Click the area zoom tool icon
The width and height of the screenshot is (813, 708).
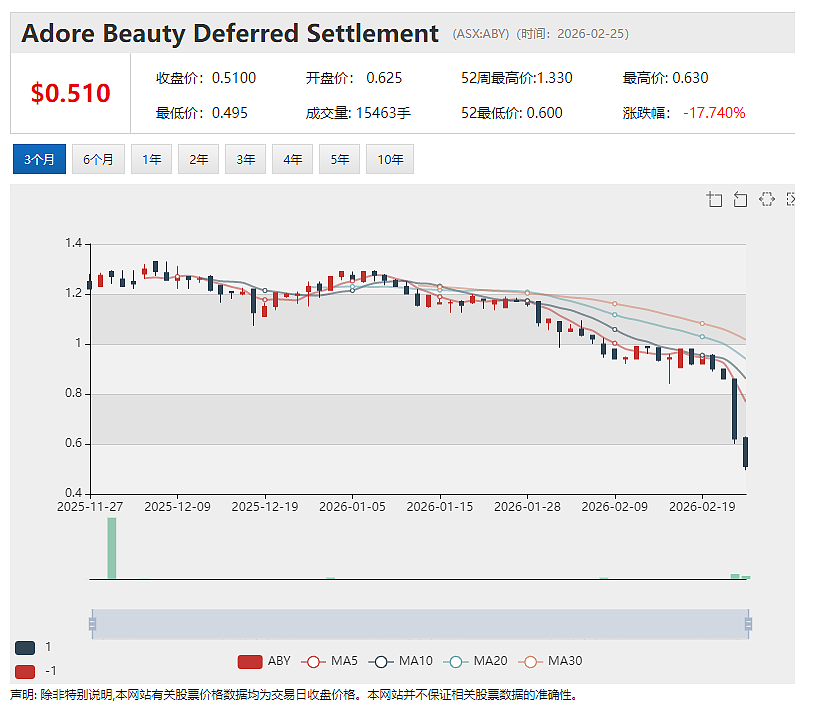[x=714, y=199]
